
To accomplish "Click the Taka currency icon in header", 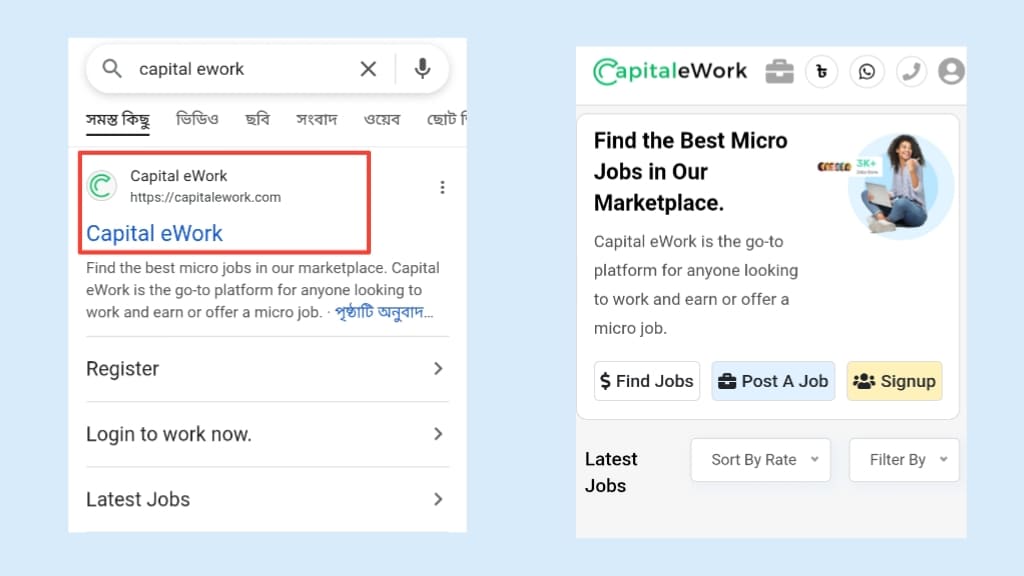I will pos(821,72).
